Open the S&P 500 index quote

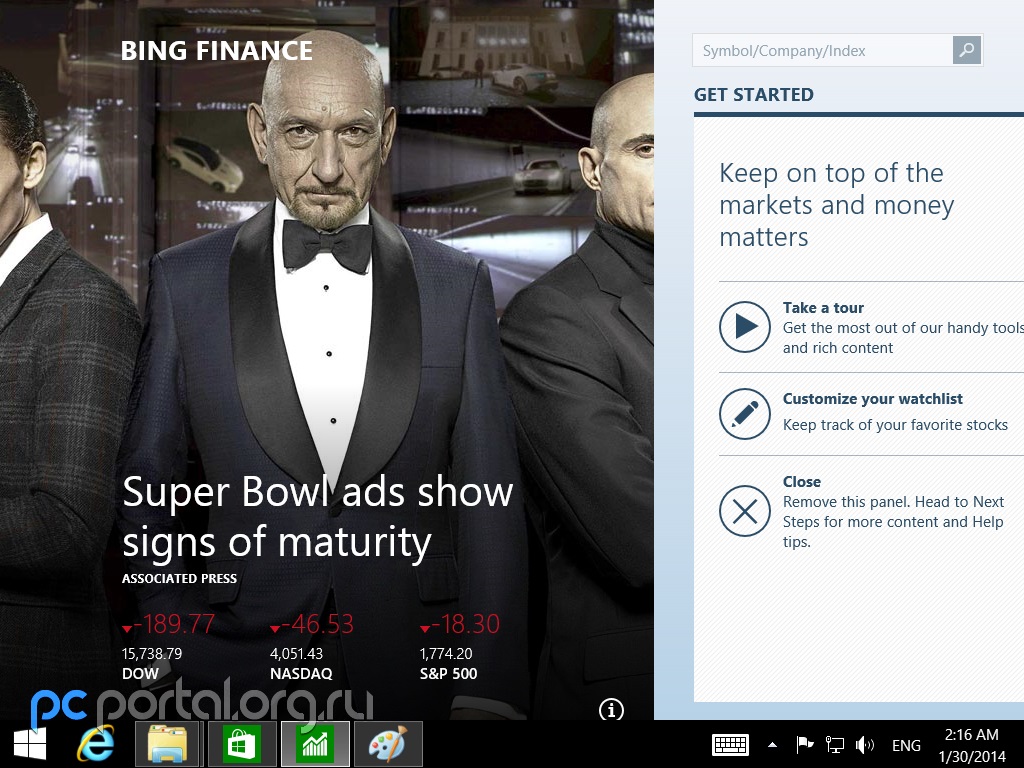[460, 648]
